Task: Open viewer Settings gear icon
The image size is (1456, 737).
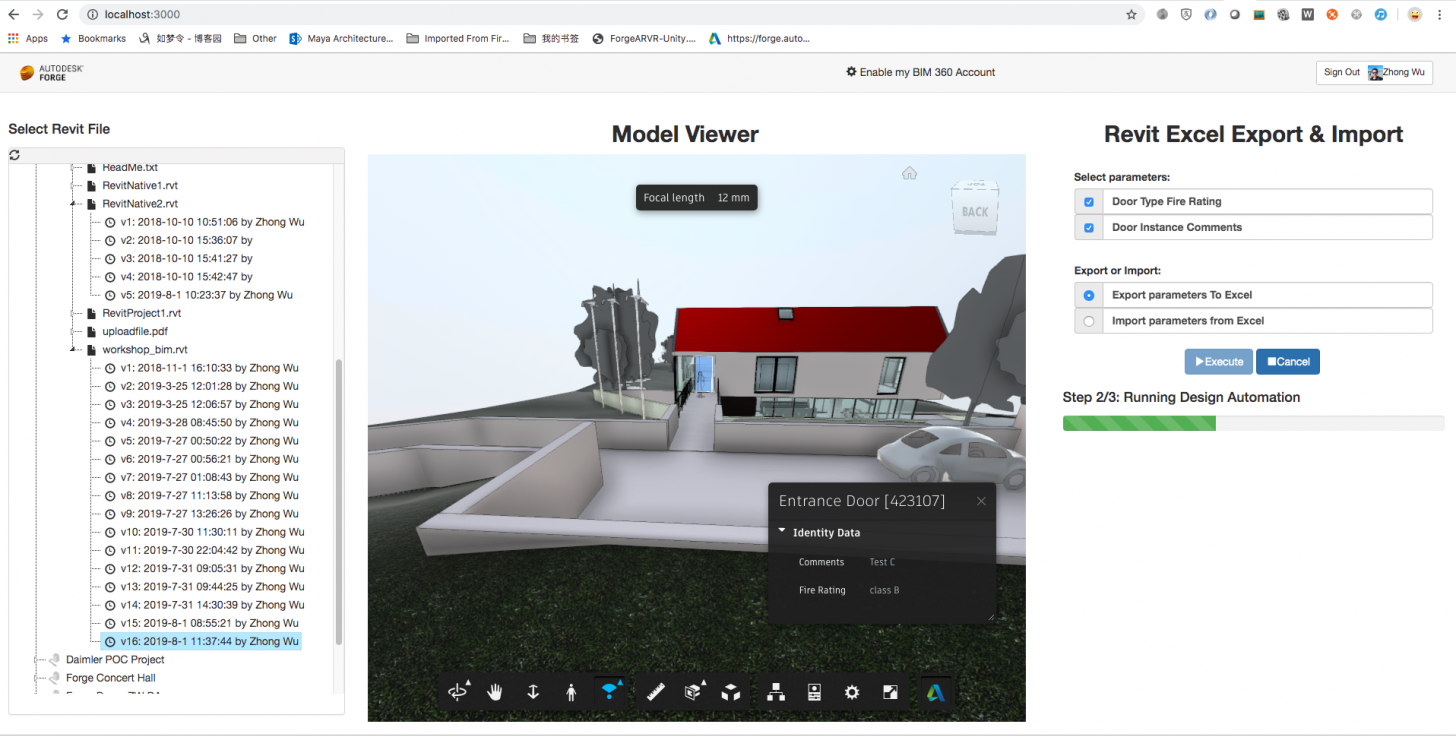Action: (x=851, y=692)
